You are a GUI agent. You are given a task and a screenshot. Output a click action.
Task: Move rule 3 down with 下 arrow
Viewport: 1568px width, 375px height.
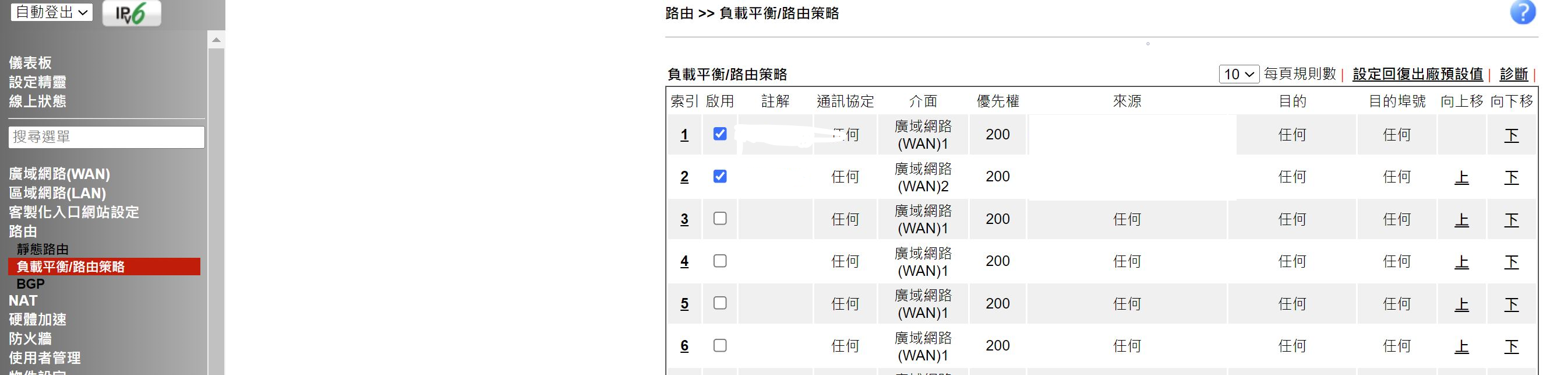point(1512,219)
